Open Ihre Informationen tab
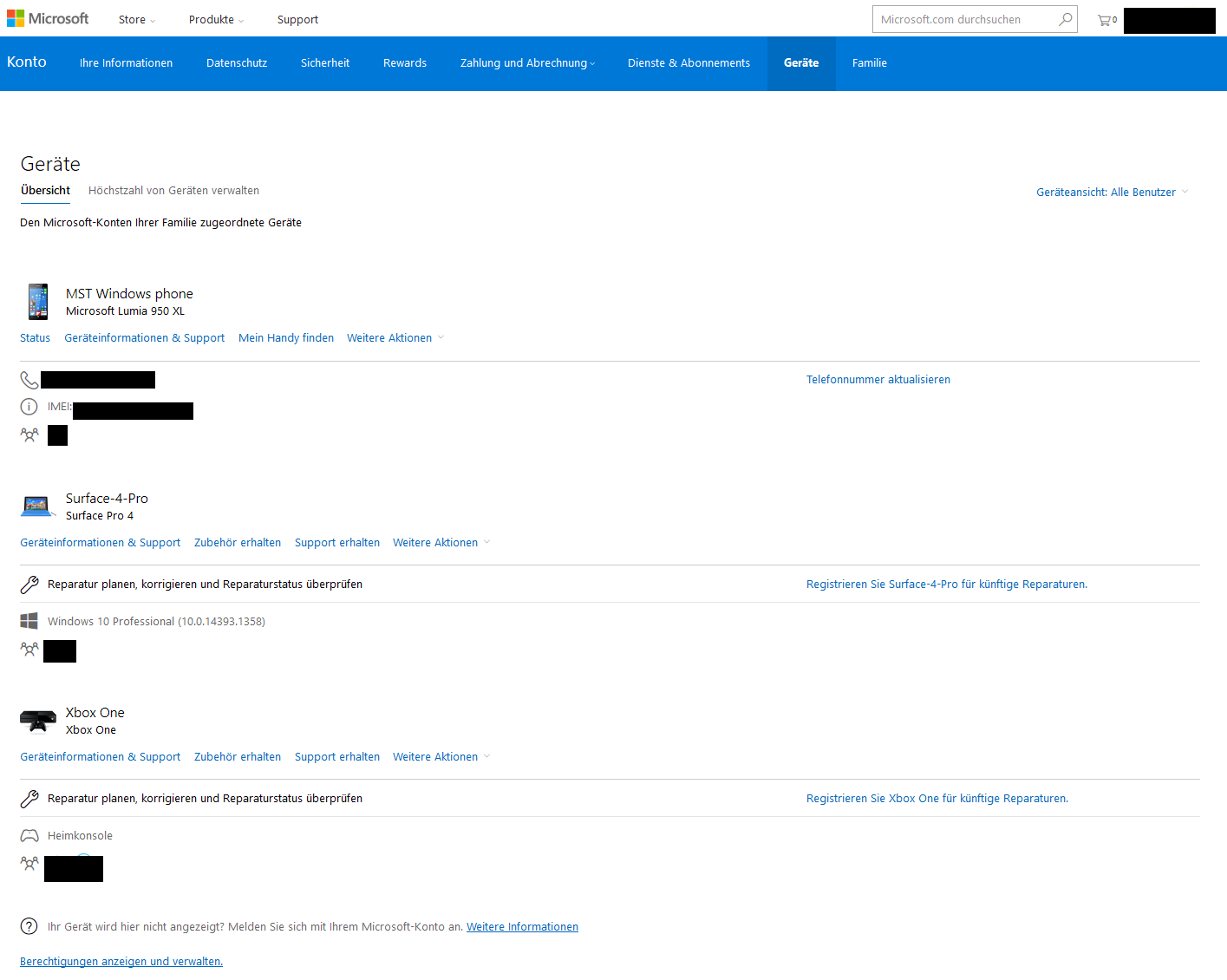The width and height of the screenshot is (1227, 980). (x=126, y=63)
